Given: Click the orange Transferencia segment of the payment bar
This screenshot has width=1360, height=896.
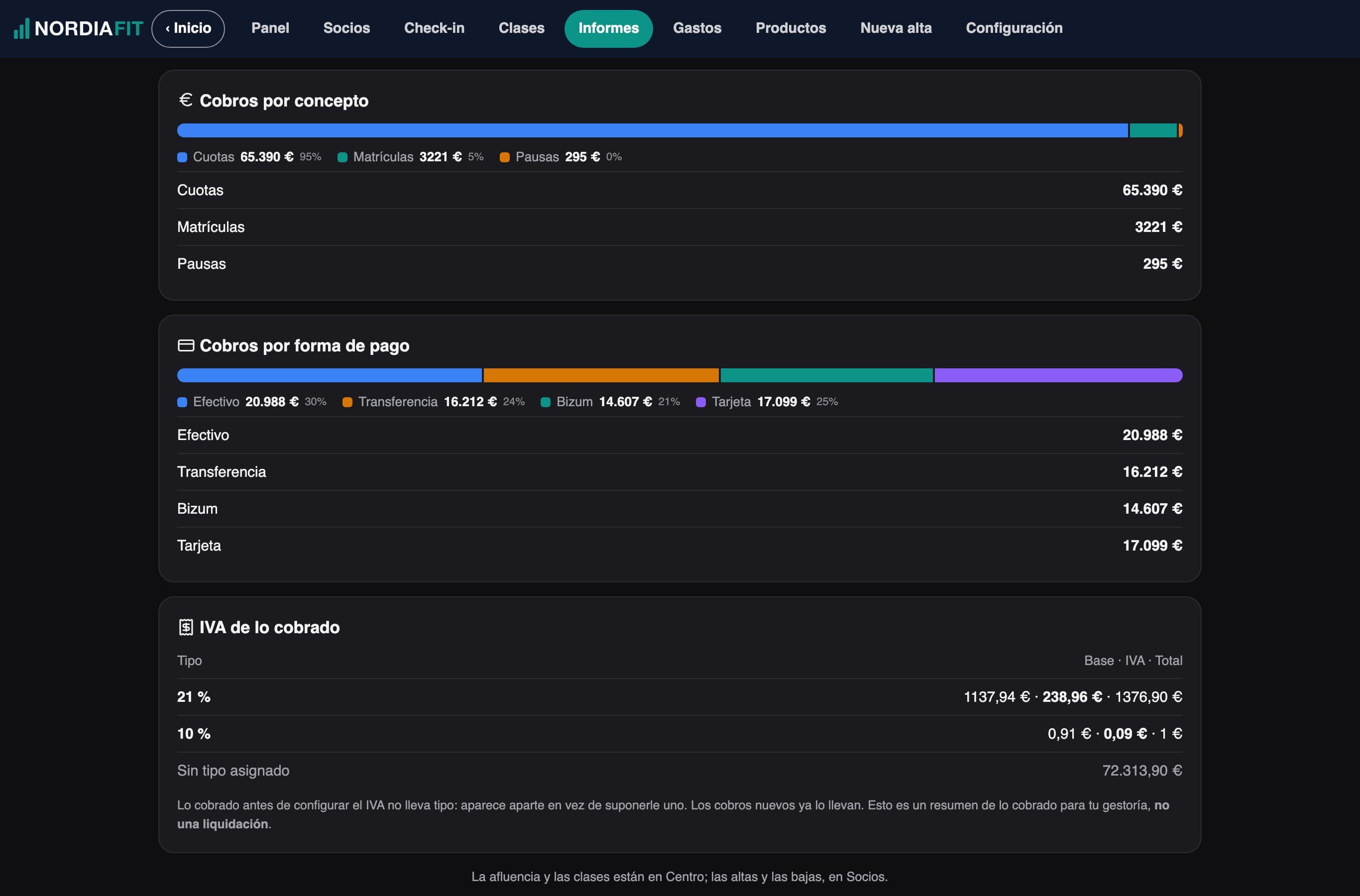Looking at the screenshot, I should click(x=601, y=375).
